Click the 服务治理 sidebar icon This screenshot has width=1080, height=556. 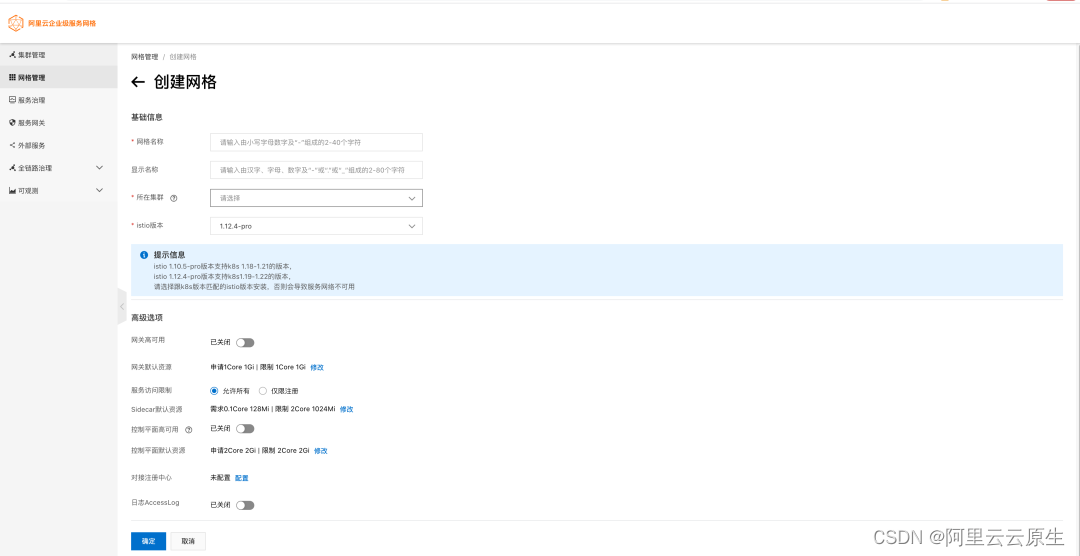[x=12, y=100]
